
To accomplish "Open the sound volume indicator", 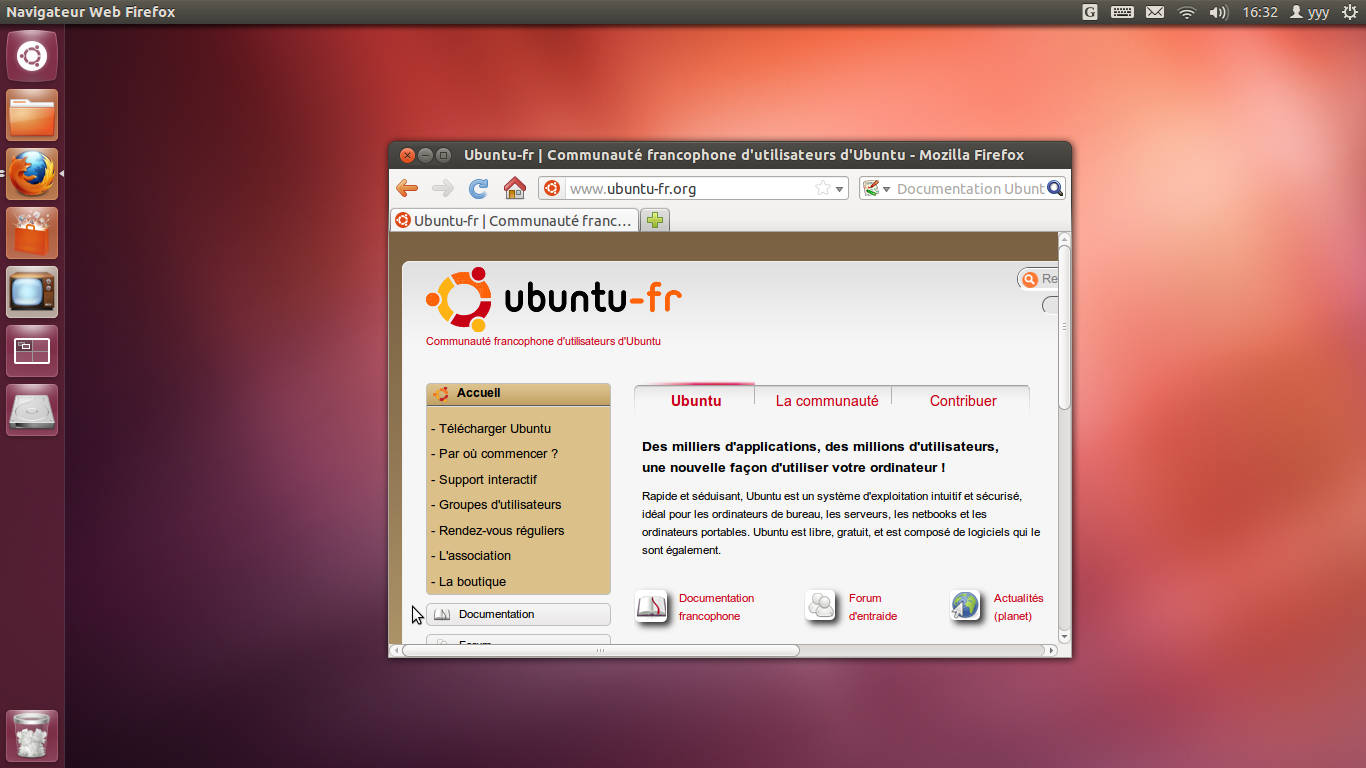I will [1218, 12].
